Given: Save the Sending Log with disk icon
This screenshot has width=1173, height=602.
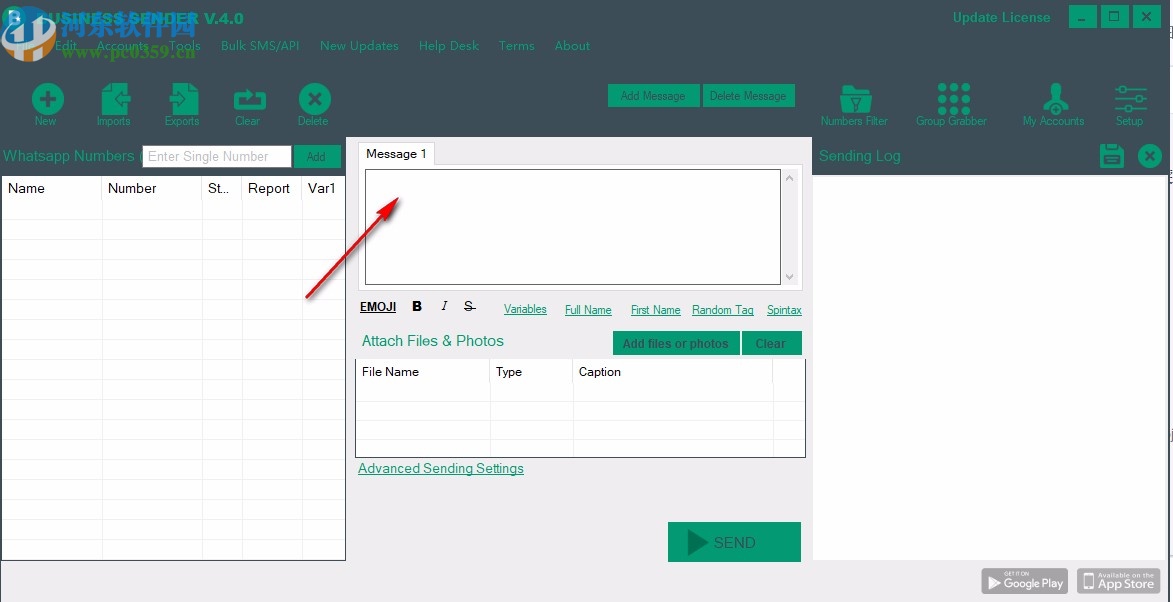Looking at the screenshot, I should pos(1112,156).
